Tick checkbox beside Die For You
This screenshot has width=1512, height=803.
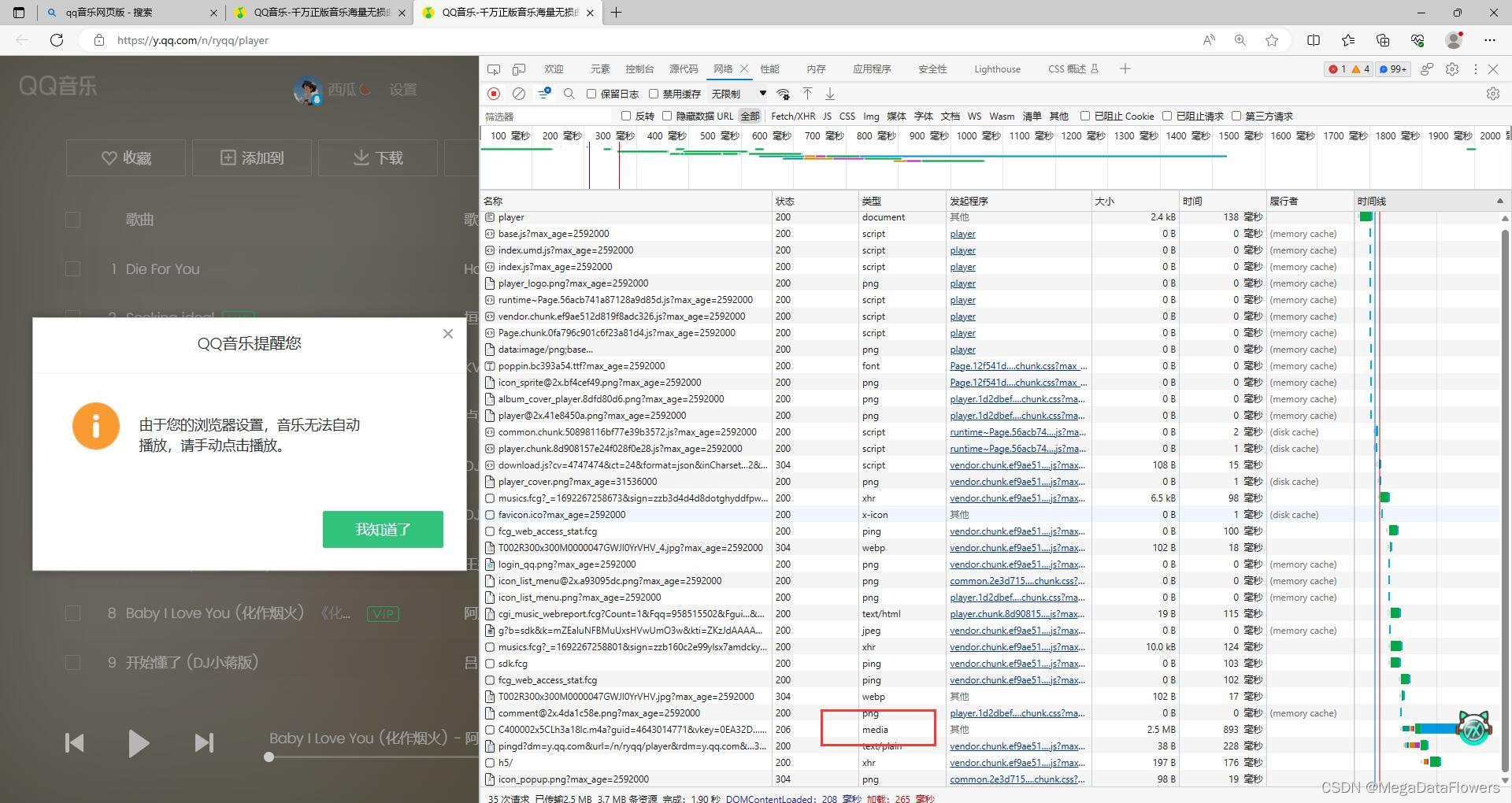tap(72, 268)
